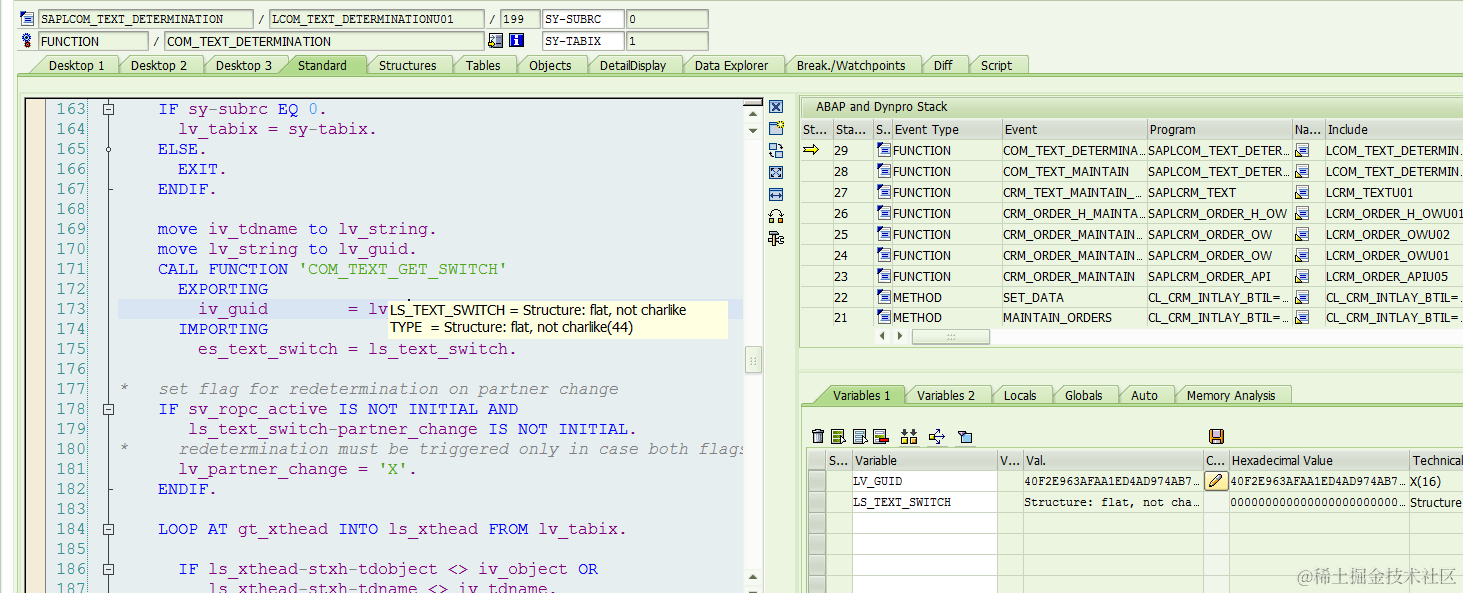Viewport: 1463px width, 593px height.
Task: Click the wrench tool settings icon
Action: [776, 238]
